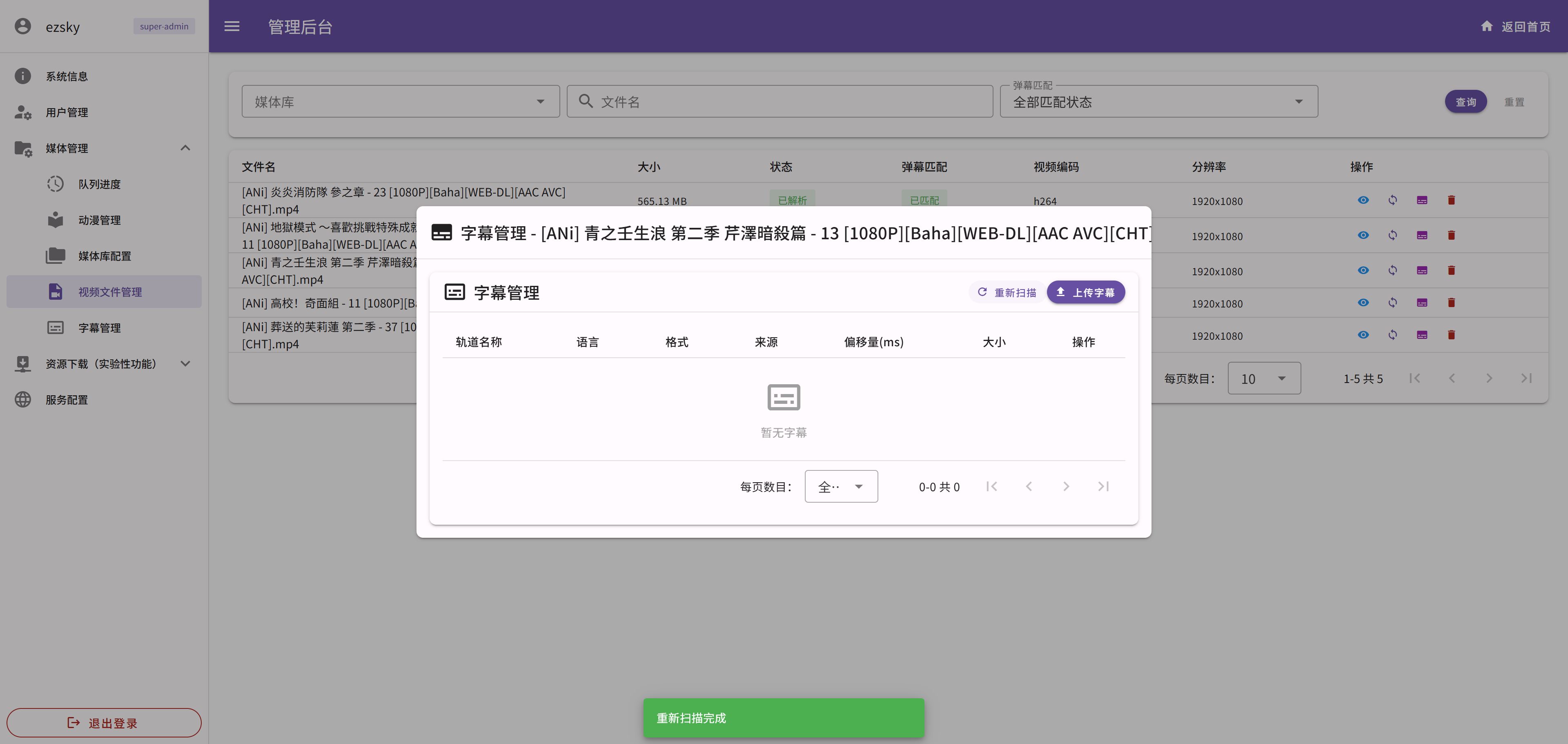Open the 媒体库 dropdown

pyautogui.click(x=400, y=101)
